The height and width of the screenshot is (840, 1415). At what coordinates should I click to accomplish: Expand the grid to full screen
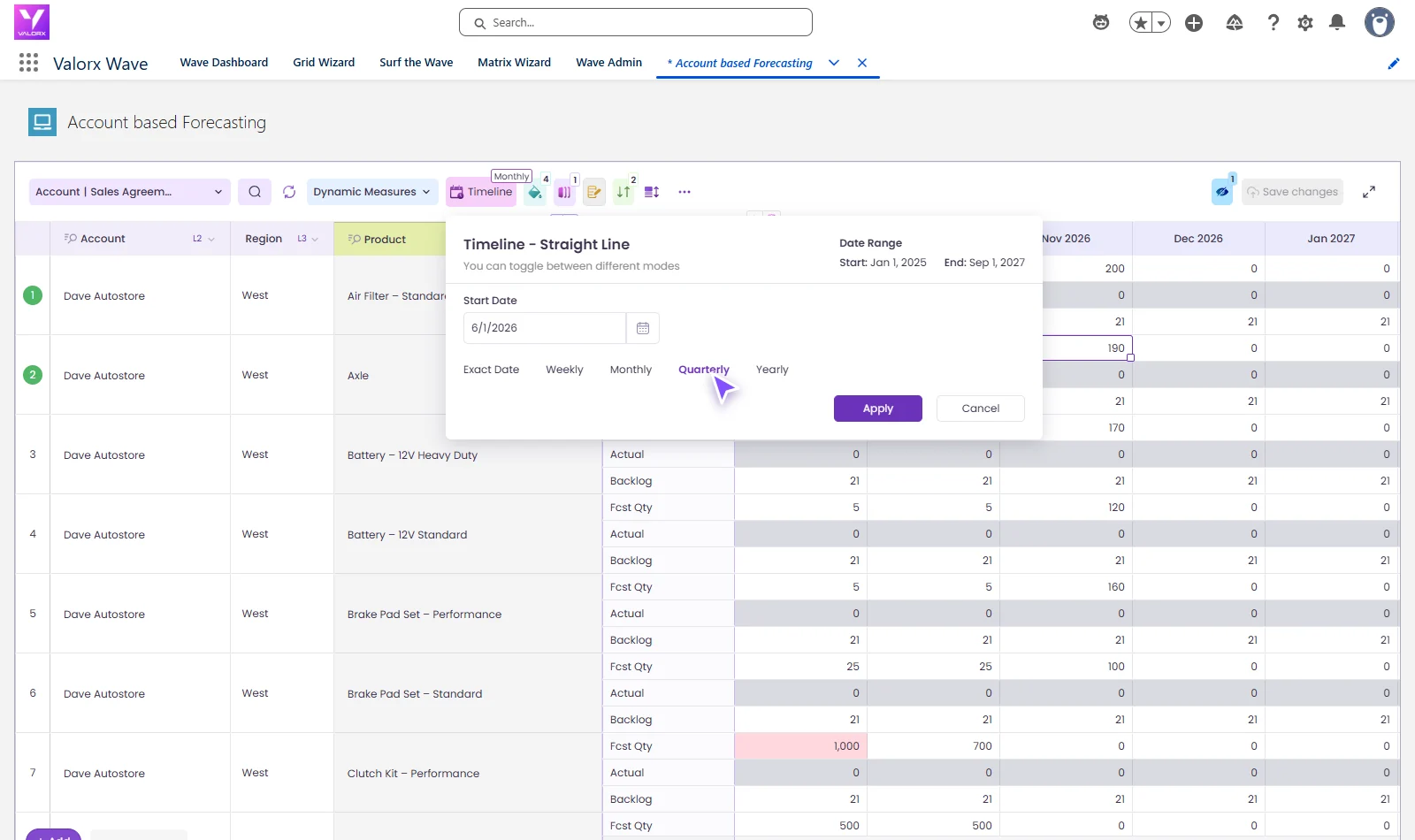[x=1369, y=192]
